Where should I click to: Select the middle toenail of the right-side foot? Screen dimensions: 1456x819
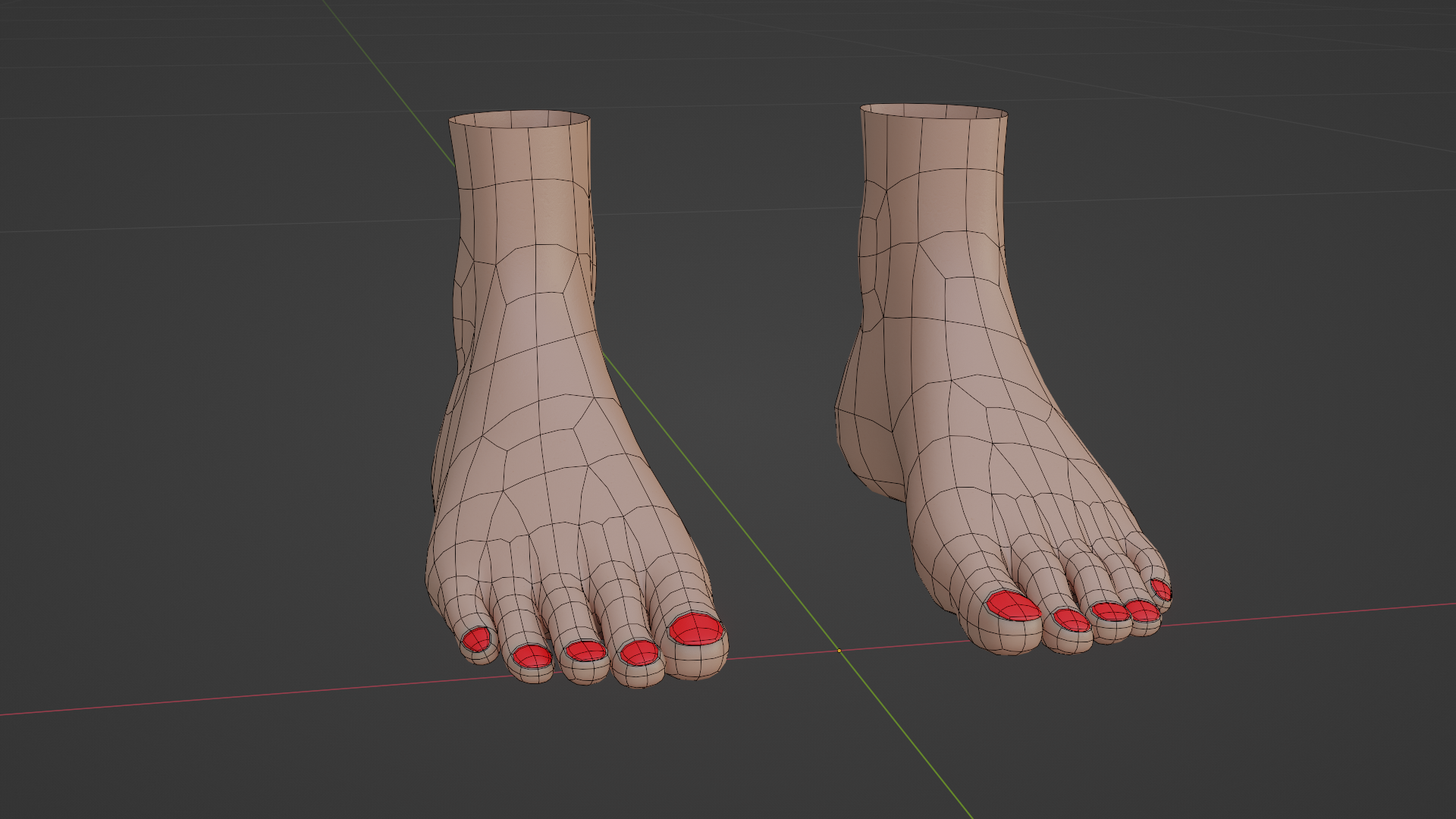[x=1110, y=611]
